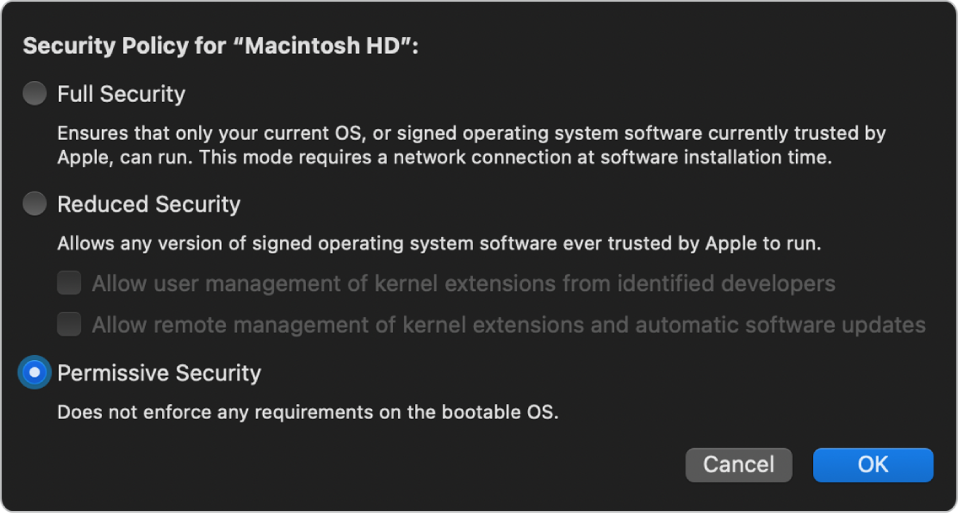Cancel the security policy dialog
The image size is (958, 514).
[x=738, y=464]
